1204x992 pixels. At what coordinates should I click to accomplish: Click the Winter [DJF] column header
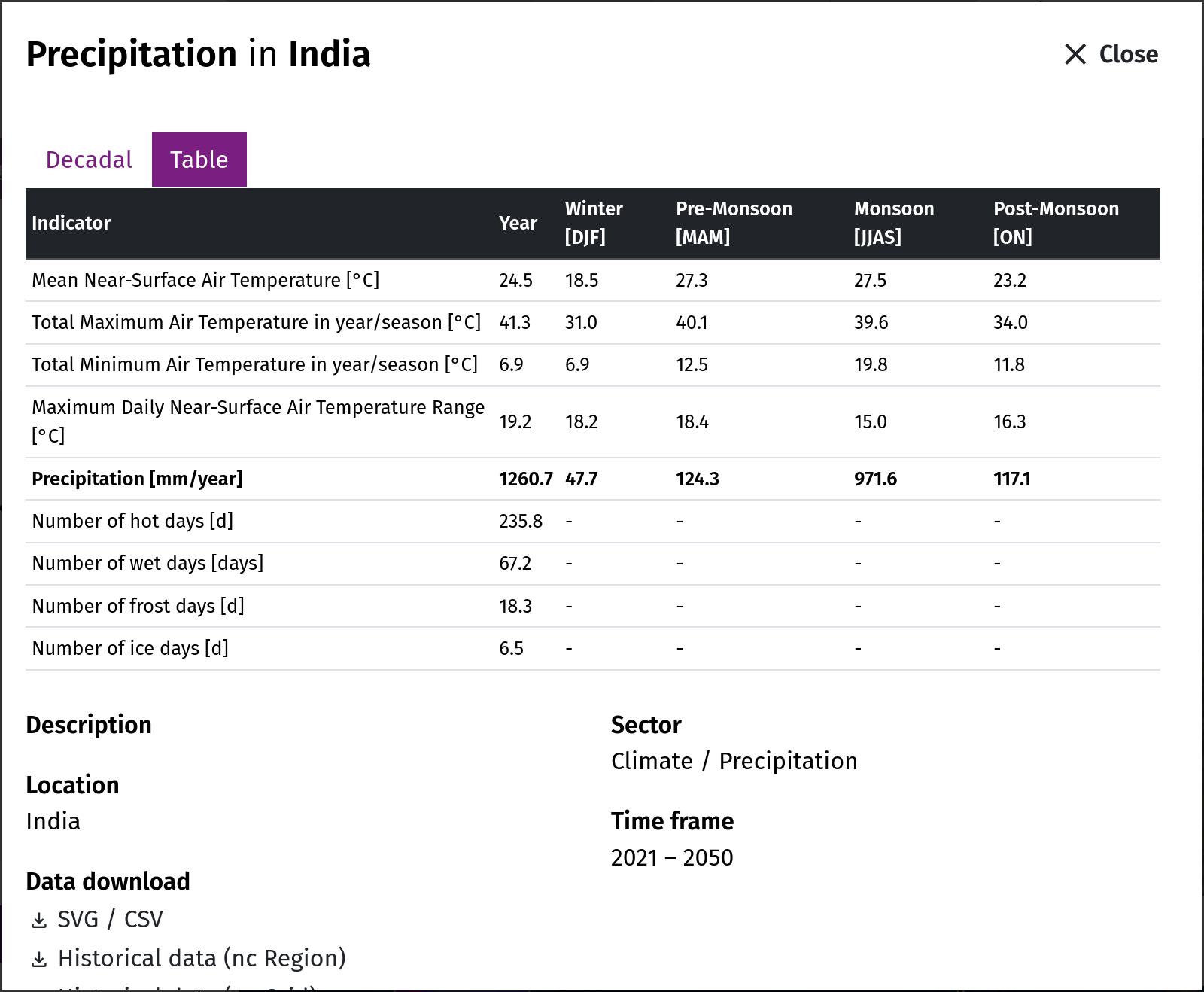594,223
